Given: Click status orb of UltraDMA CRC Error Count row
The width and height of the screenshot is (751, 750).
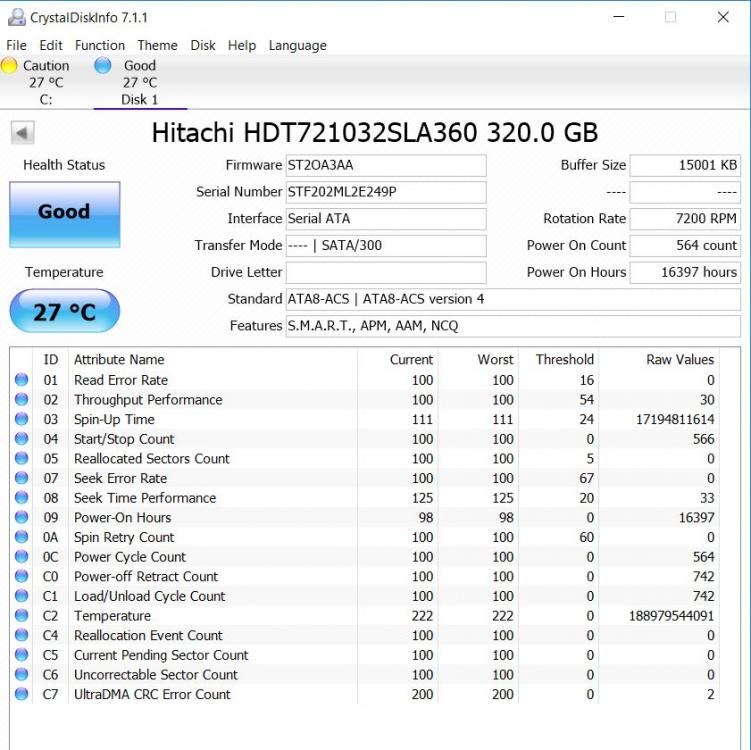Looking at the screenshot, I should pos(22,694).
